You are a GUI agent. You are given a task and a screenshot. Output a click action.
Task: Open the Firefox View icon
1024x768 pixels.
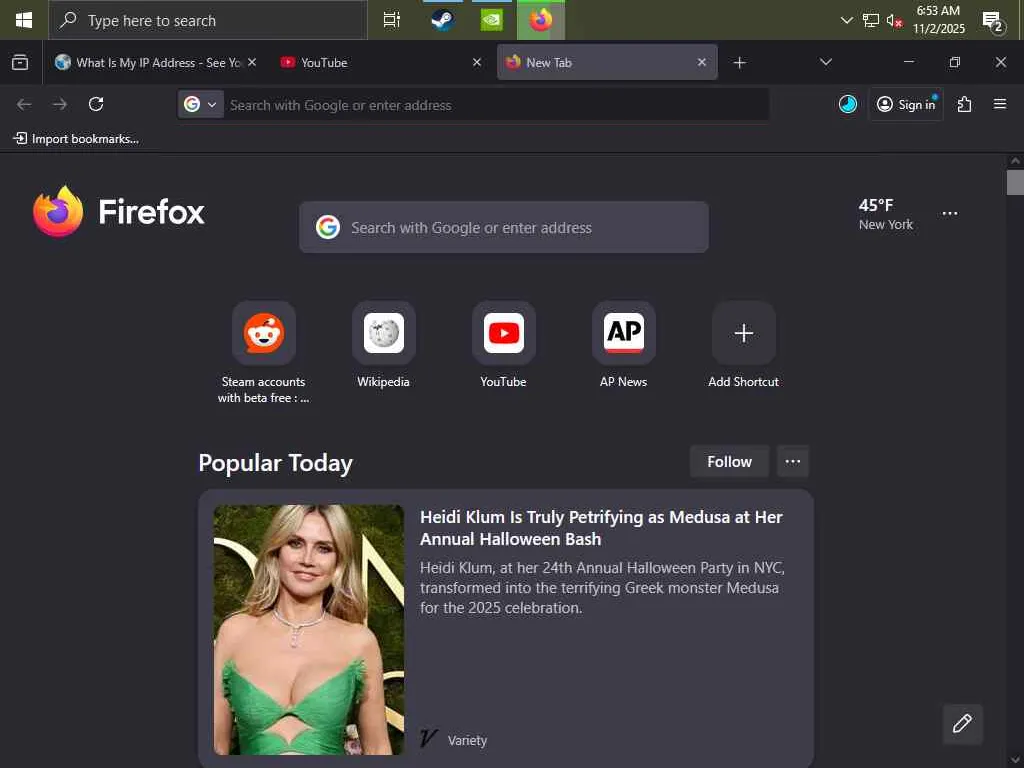click(x=20, y=63)
